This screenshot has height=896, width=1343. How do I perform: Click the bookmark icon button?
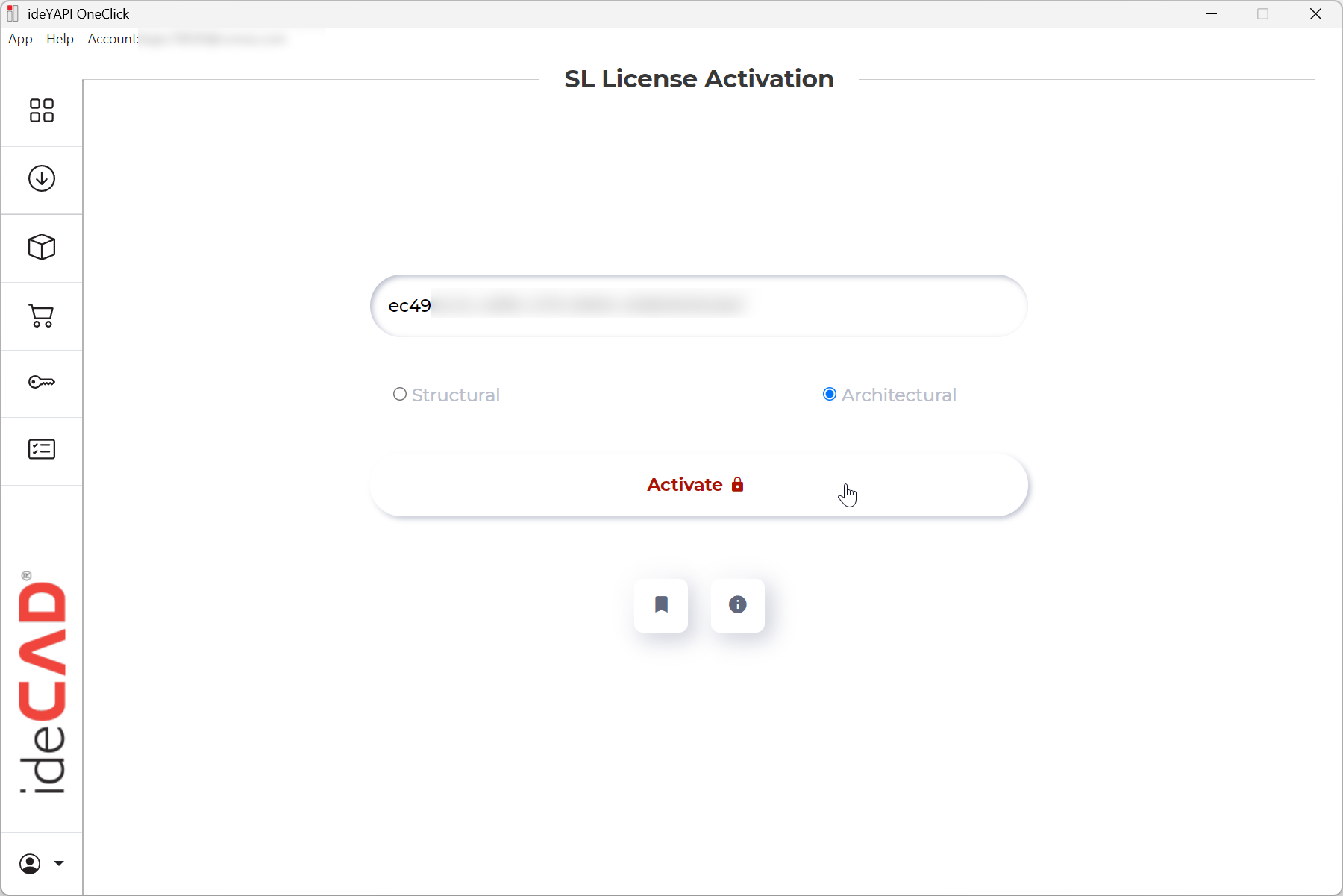(x=661, y=605)
